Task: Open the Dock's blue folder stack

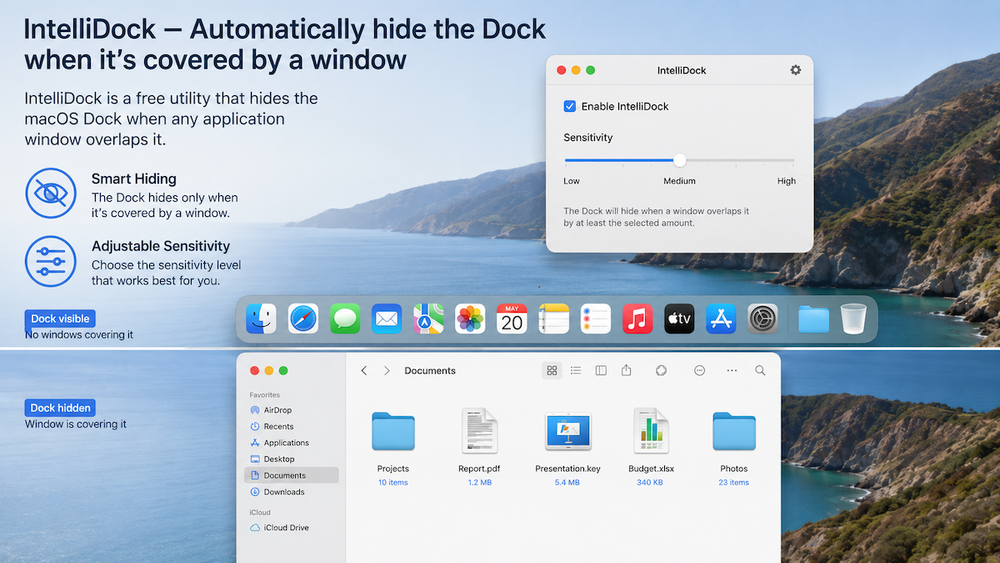Action: click(x=814, y=319)
